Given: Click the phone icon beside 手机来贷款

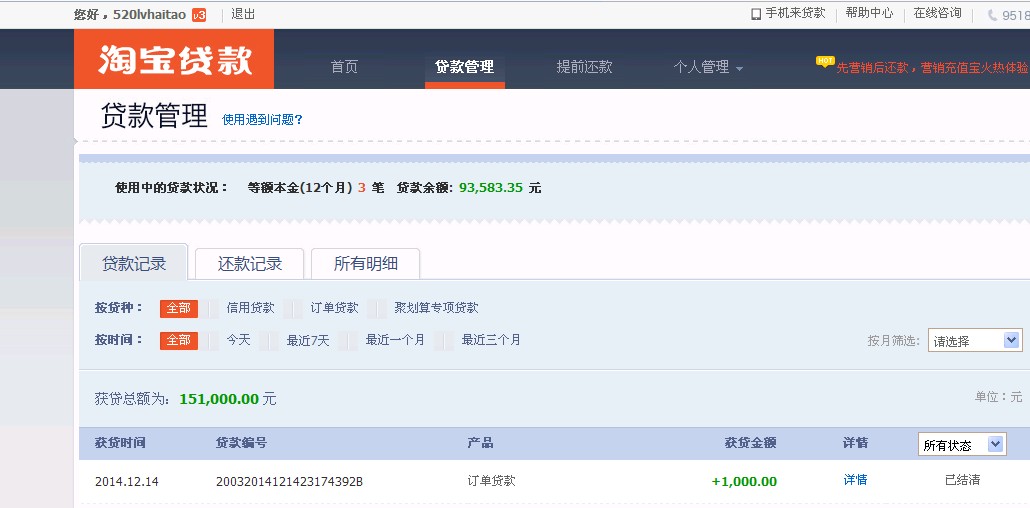Looking at the screenshot, I should point(756,14).
